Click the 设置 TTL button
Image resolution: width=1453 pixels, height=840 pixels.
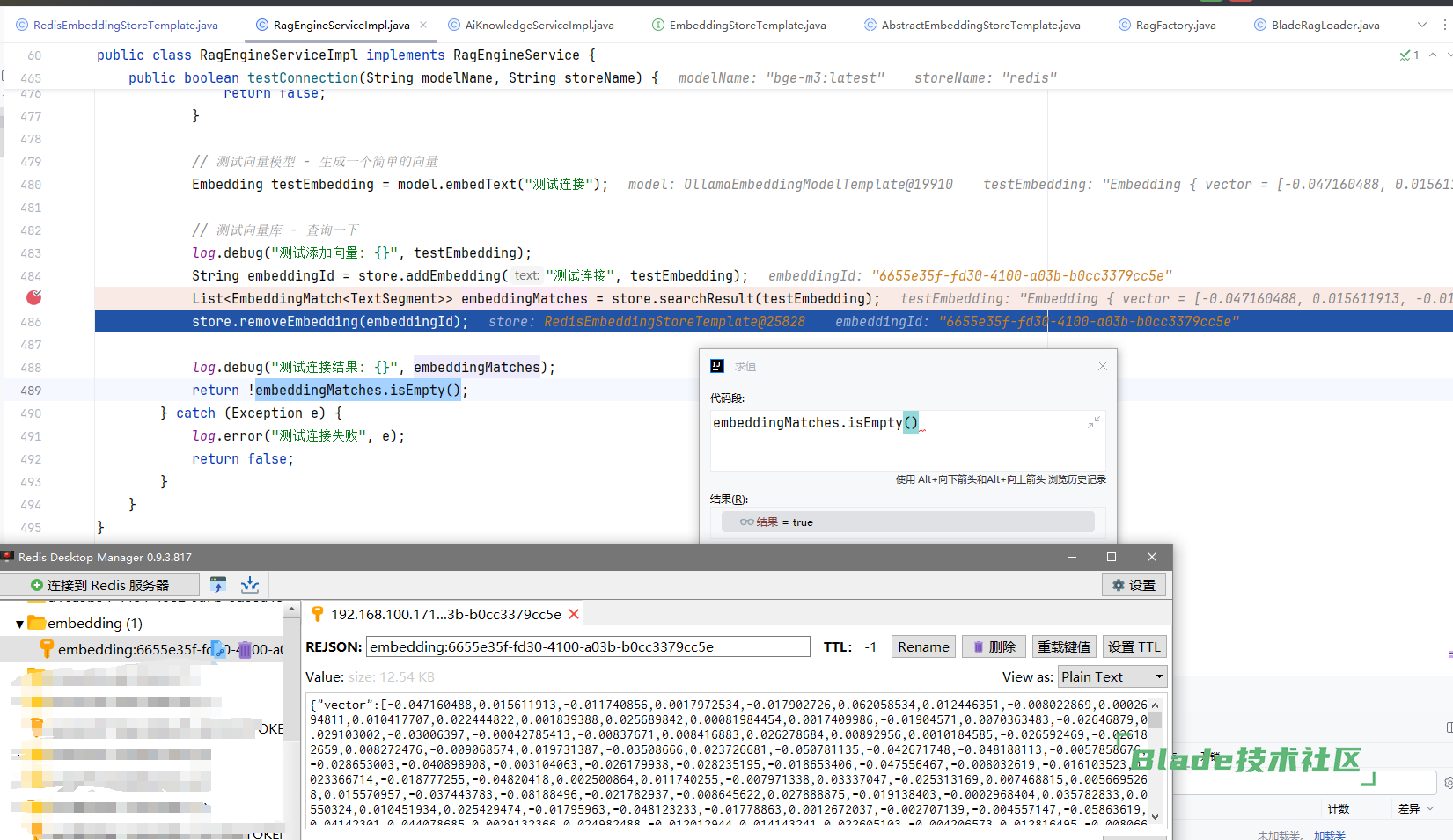(x=1134, y=646)
